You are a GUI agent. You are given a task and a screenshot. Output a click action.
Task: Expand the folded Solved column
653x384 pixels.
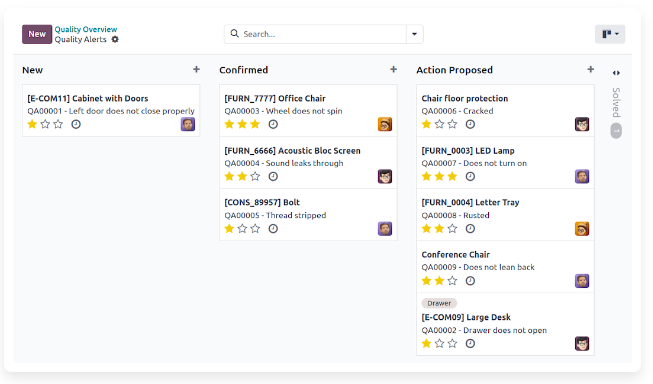point(616,73)
